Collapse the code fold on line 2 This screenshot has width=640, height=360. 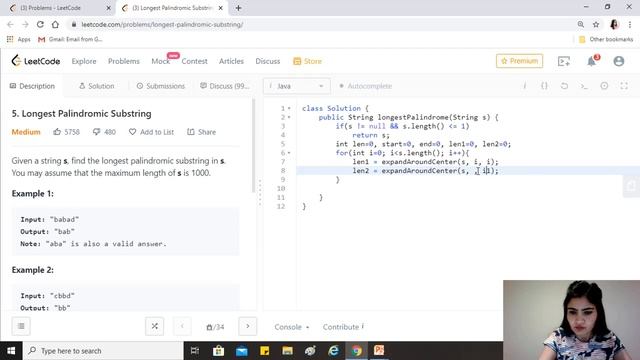(289, 118)
